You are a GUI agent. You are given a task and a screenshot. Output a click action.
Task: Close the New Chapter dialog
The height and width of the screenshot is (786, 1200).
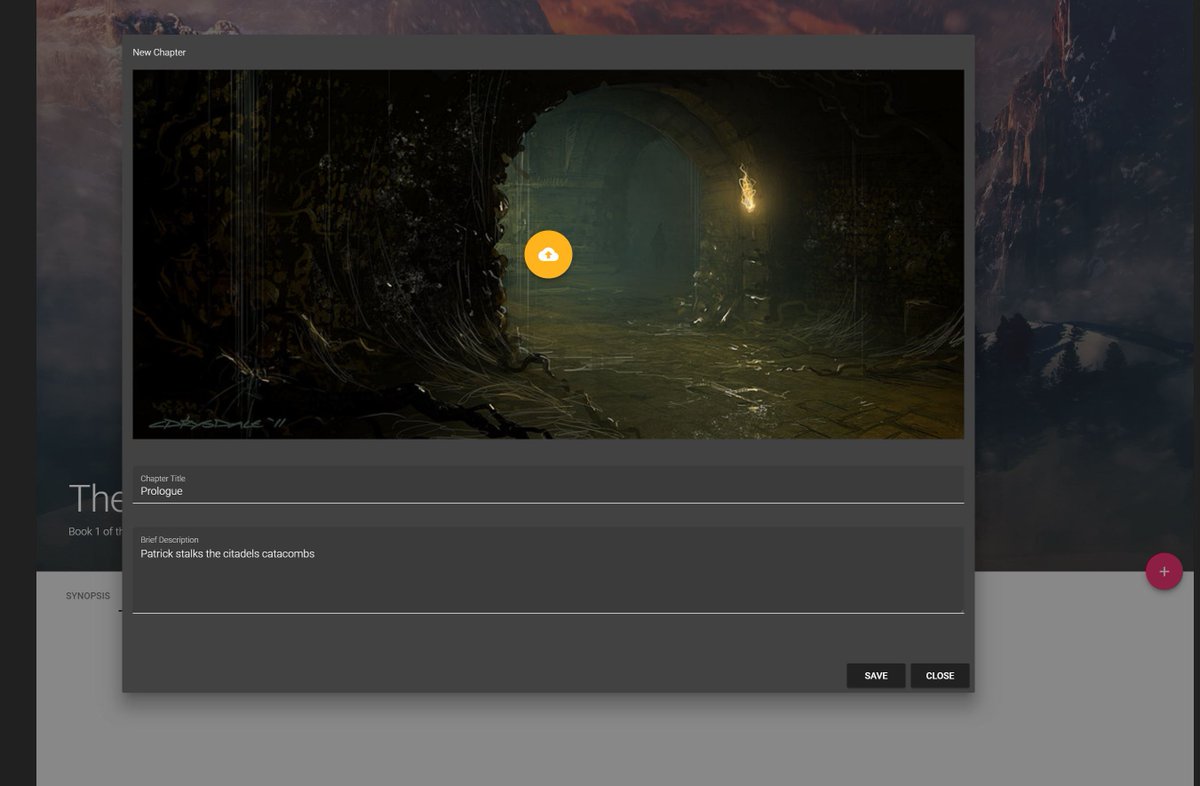pyautogui.click(x=940, y=676)
